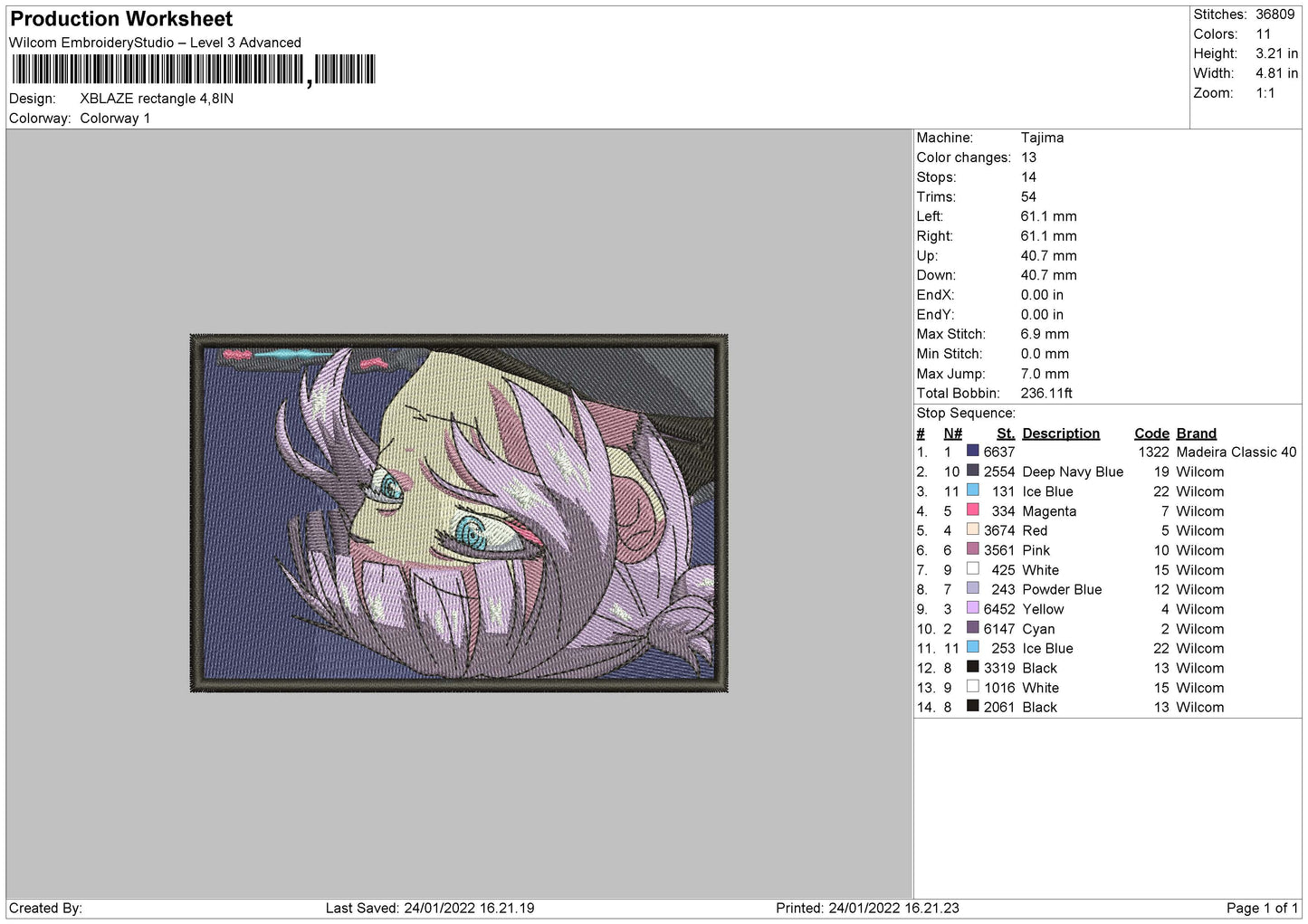This screenshot has width=1308, height=924.
Task: Click the color swatch in row 12 Black
Action: [972, 667]
